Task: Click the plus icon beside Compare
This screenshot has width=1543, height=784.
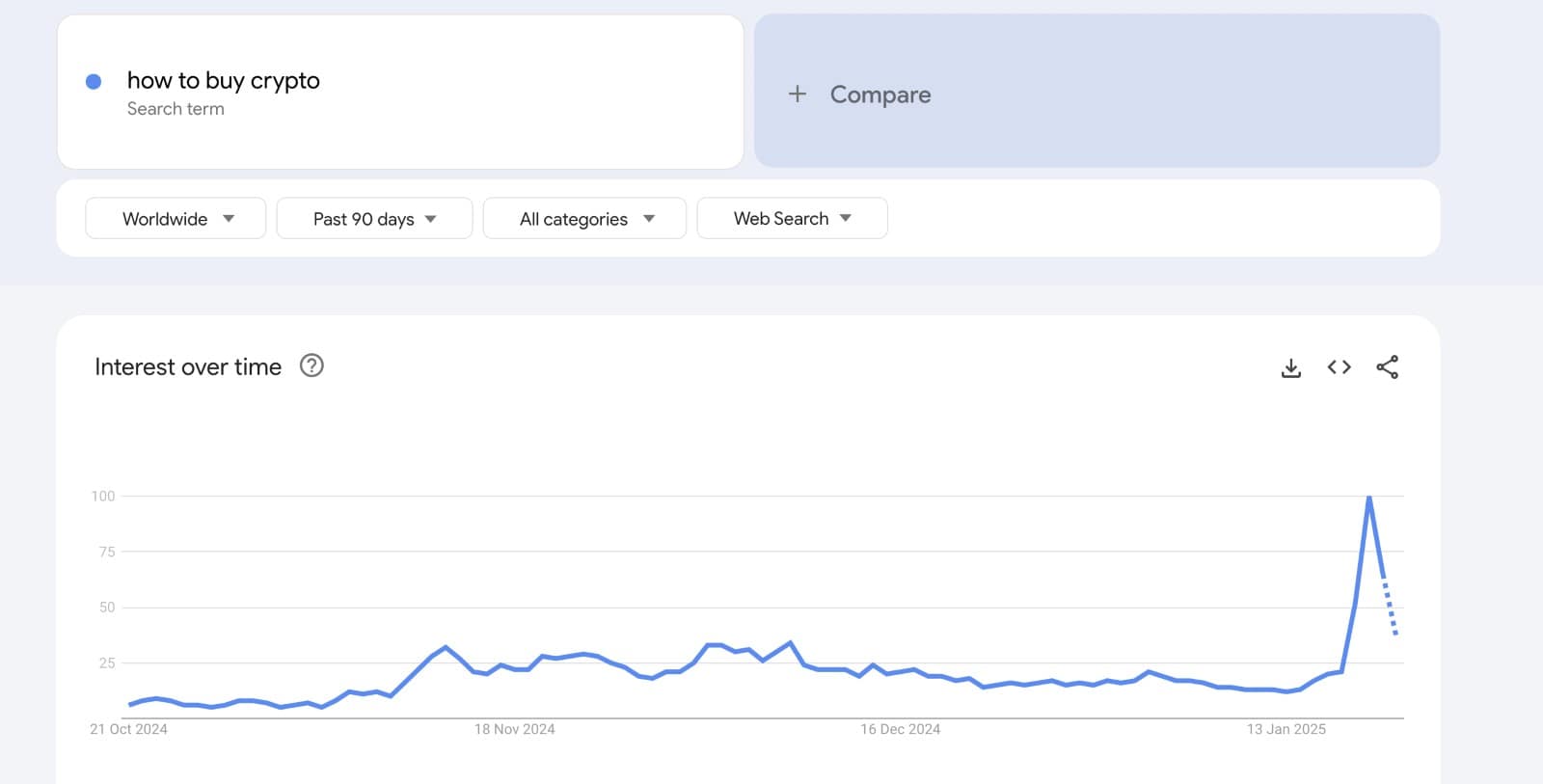Action: pyautogui.click(x=798, y=94)
